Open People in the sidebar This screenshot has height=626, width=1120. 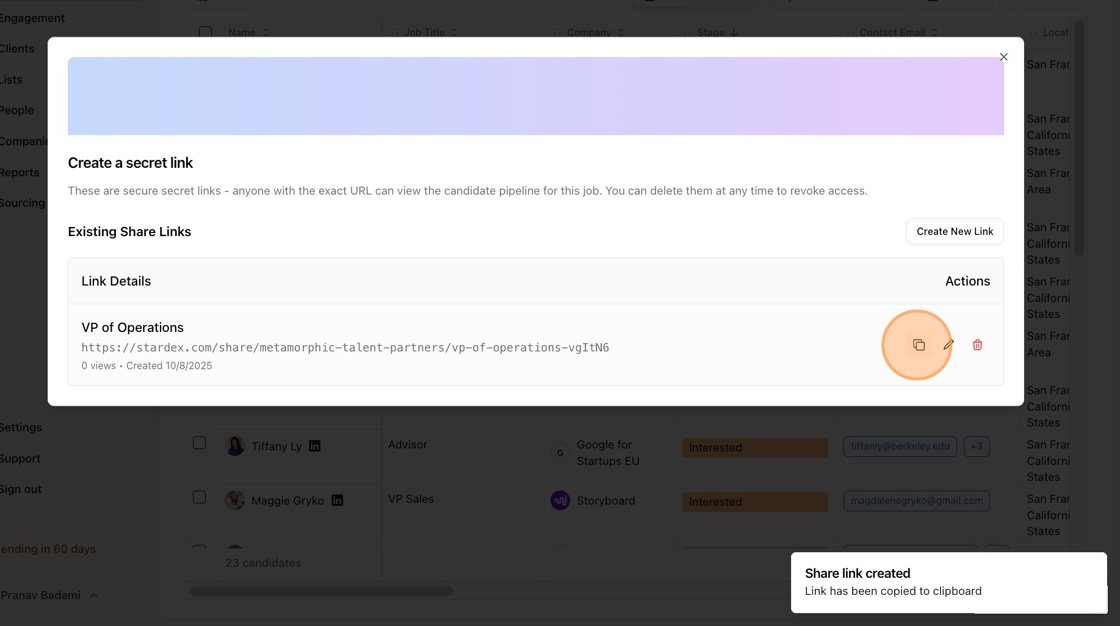coord(17,110)
